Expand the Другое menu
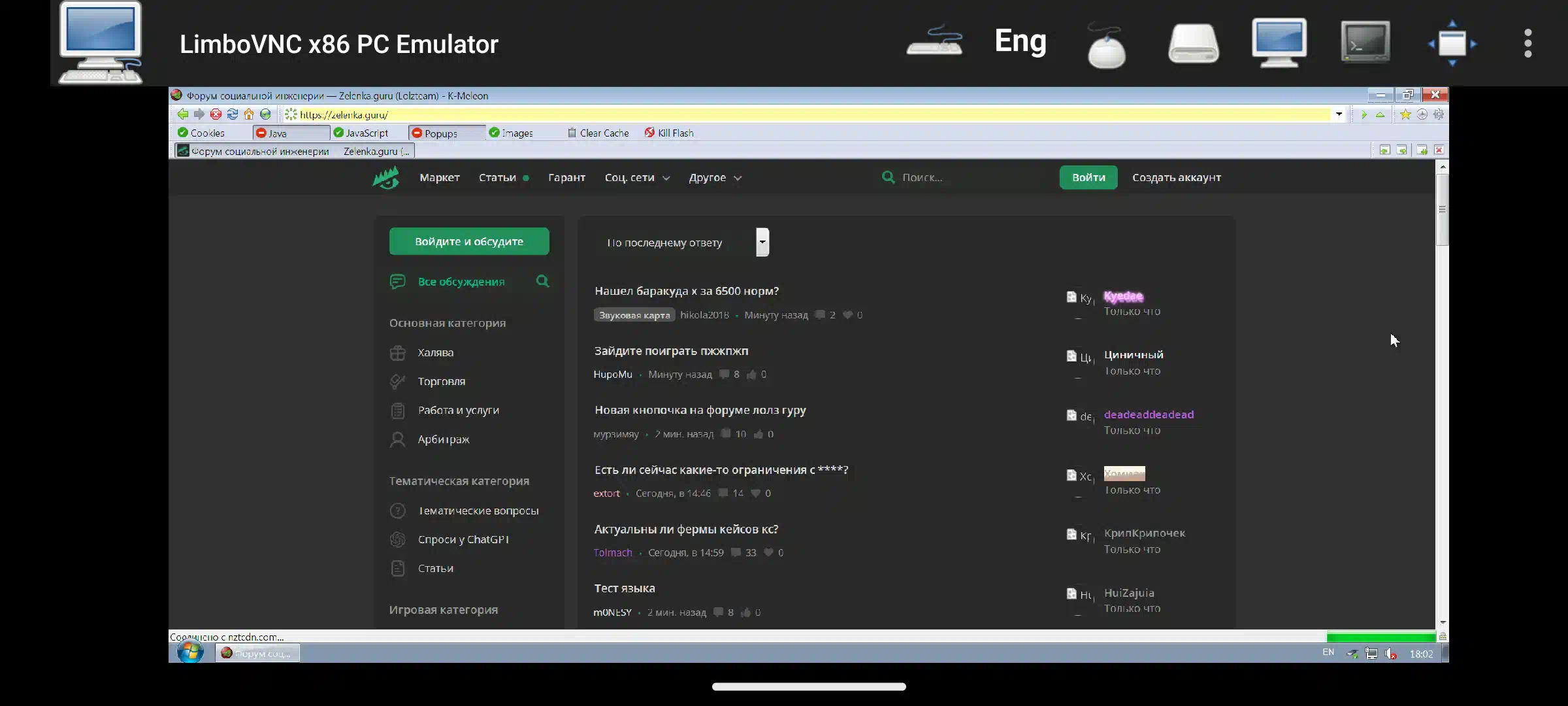The height and width of the screenshot is (706, 1568). tap(715, 178)
